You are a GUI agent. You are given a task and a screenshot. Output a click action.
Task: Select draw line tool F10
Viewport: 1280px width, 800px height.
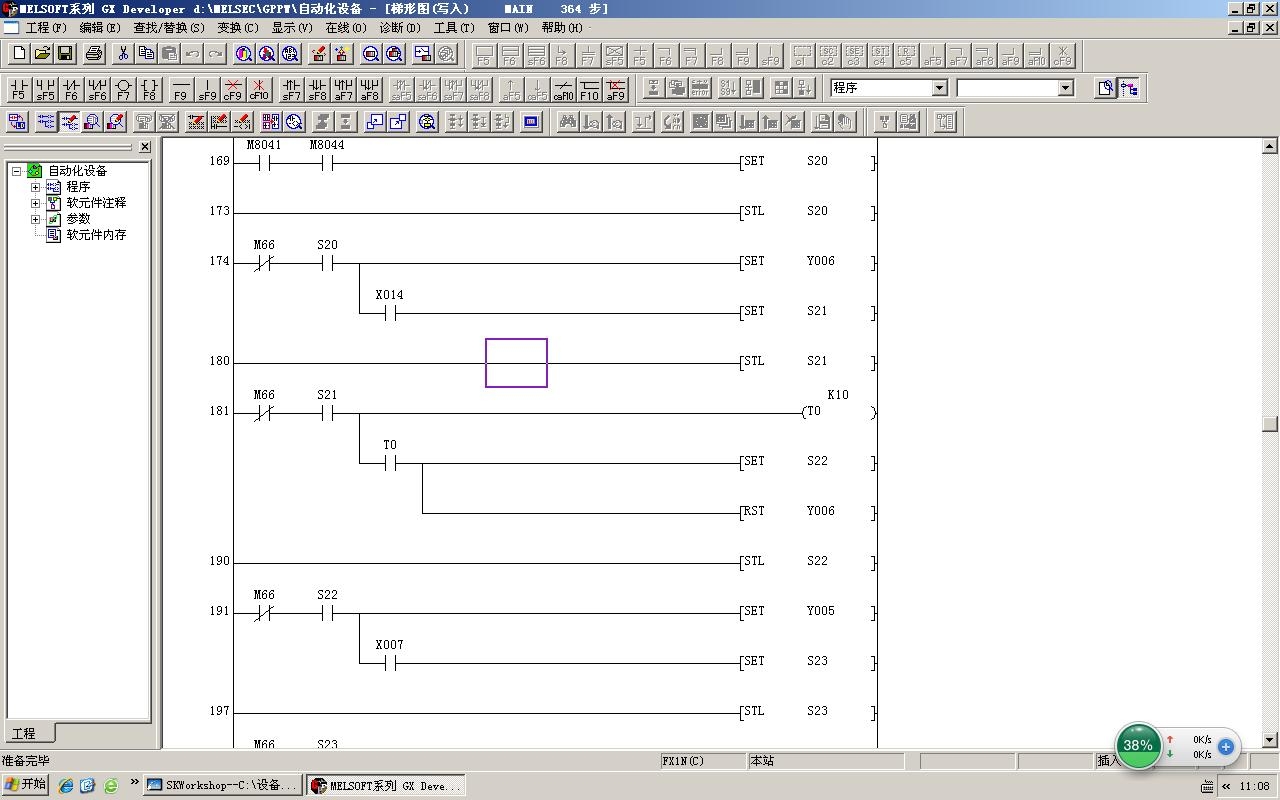pyautogui.click(x=590, y=89)
